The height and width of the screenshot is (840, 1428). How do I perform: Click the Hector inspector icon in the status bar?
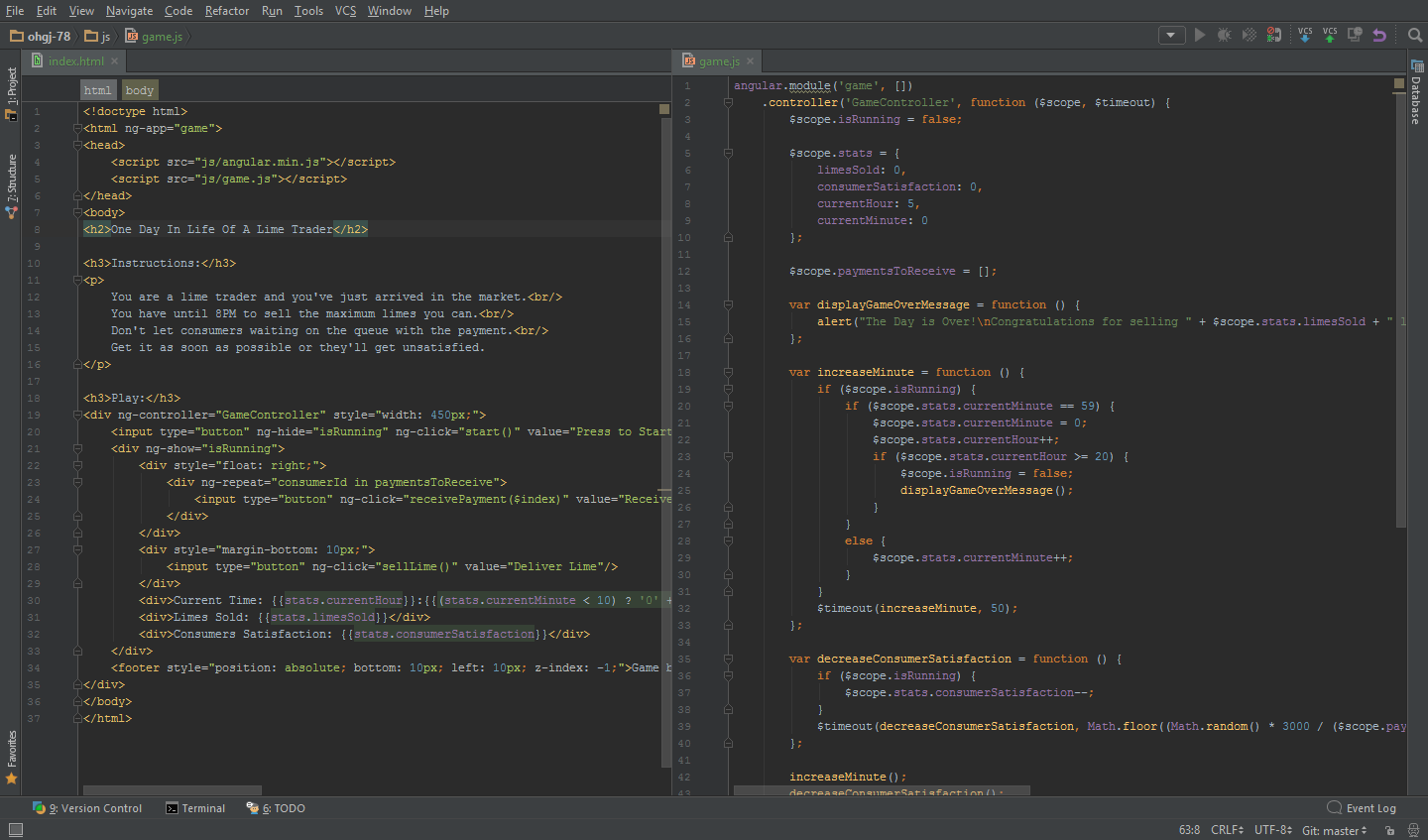click(1415, 831)
